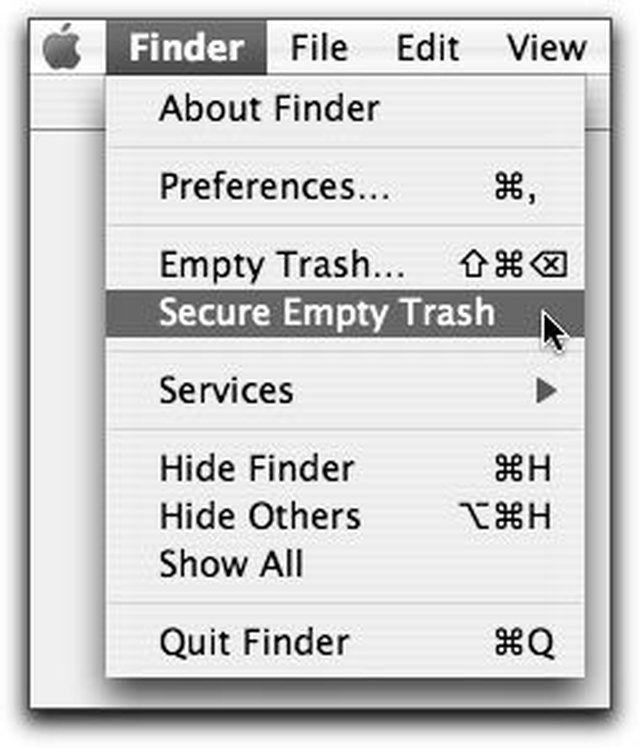The image size is (640, 748).
Task: Choose Hide Others
Action: point(345,516)
